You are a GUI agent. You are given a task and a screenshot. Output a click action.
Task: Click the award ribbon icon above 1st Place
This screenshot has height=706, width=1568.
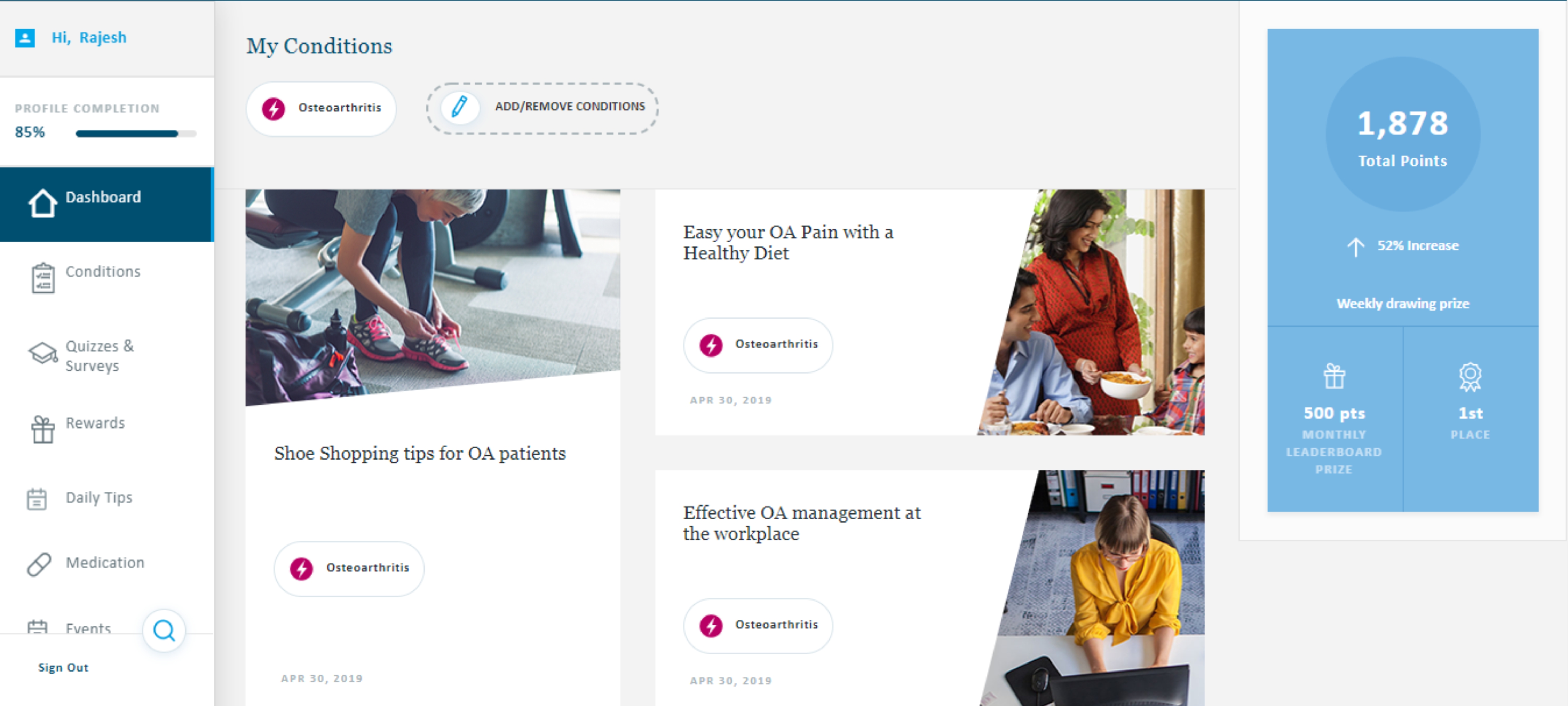[x=1470, y=376]
